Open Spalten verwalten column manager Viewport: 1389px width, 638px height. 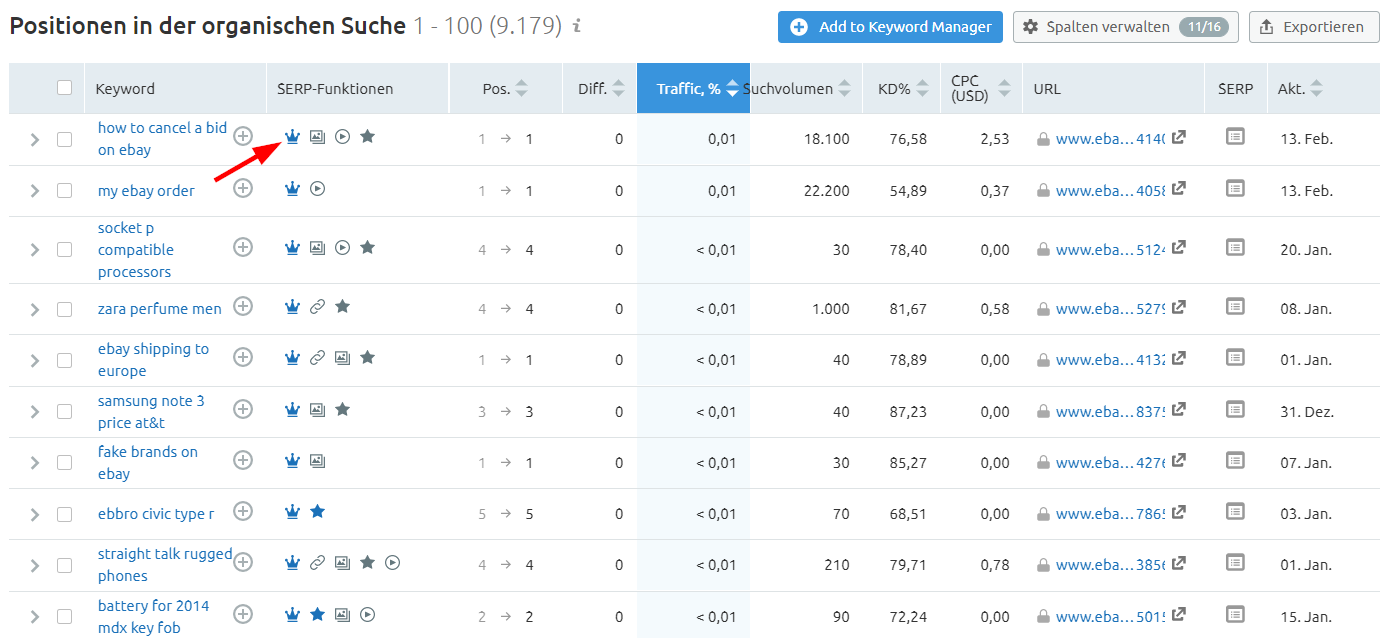point(1126,27)
